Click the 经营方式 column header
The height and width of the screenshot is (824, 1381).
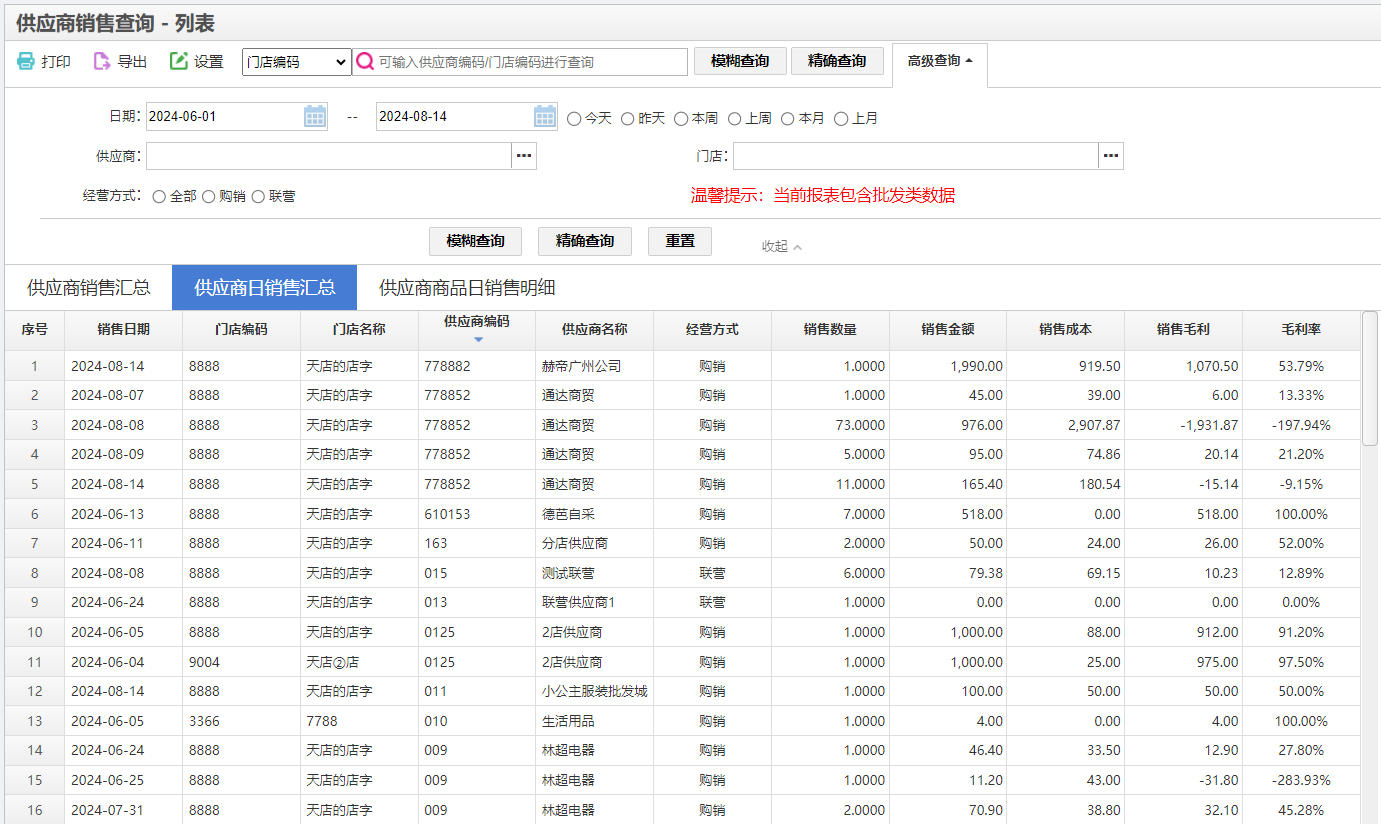[713, 329]
